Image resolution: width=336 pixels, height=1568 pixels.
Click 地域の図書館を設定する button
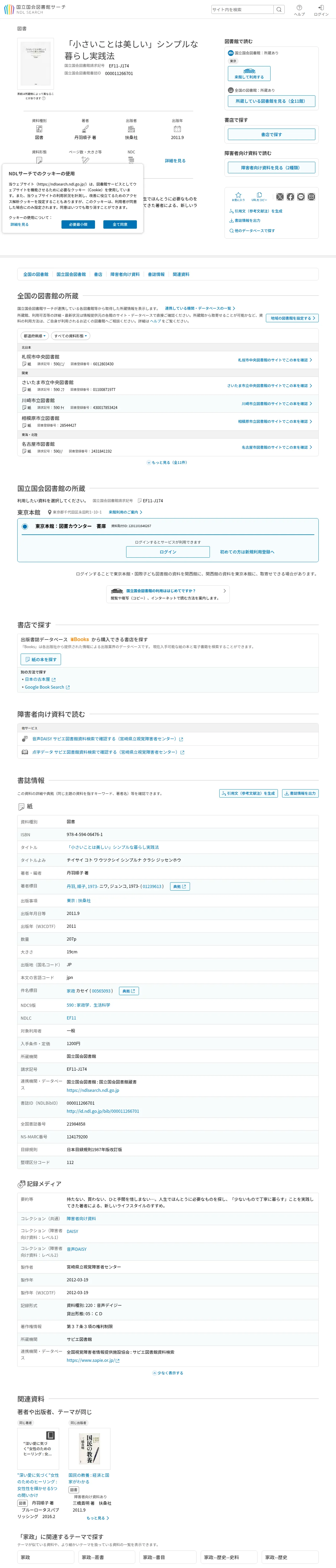(292, 318)
